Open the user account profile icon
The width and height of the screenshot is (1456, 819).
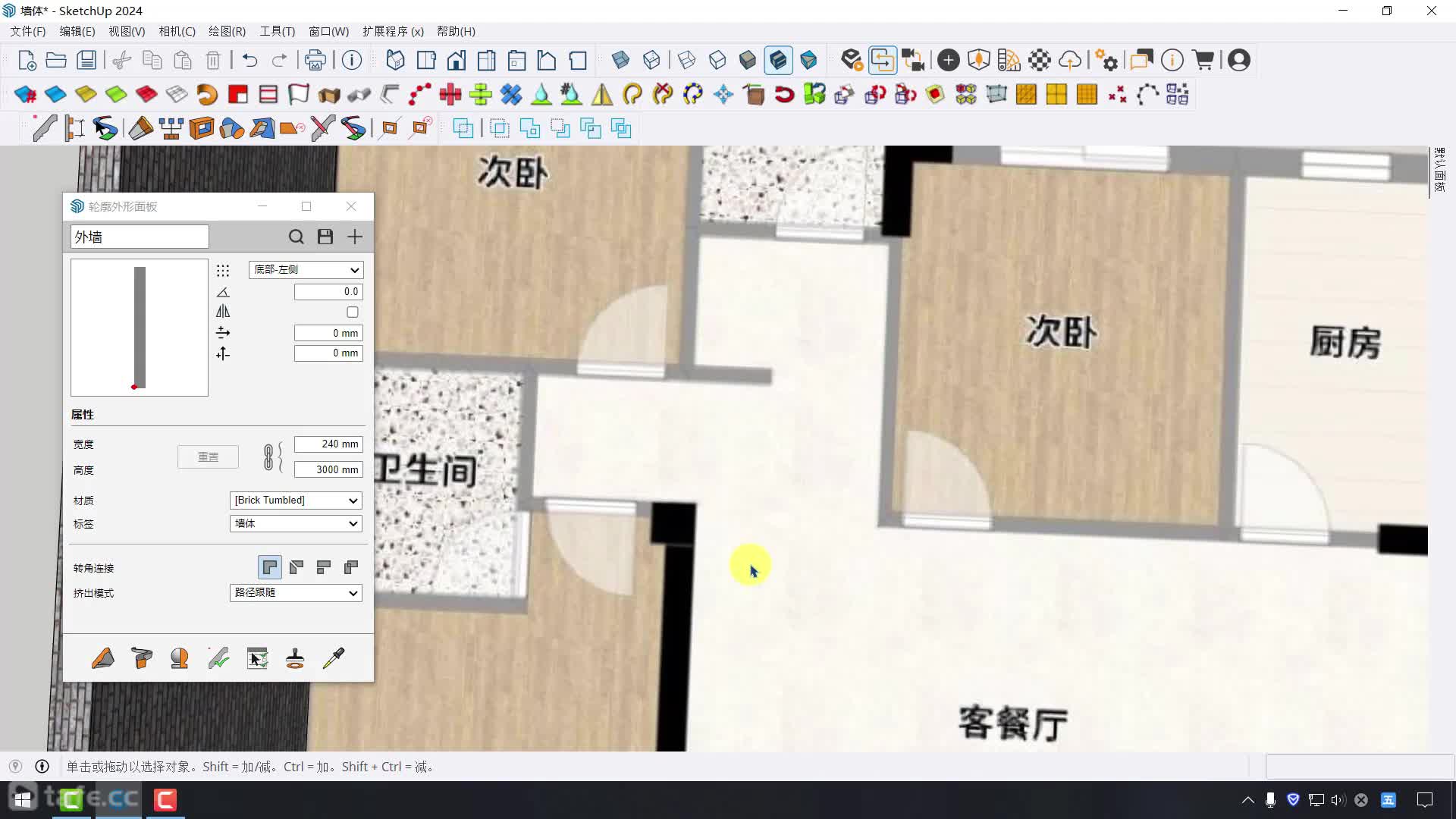coord(1239,60)
